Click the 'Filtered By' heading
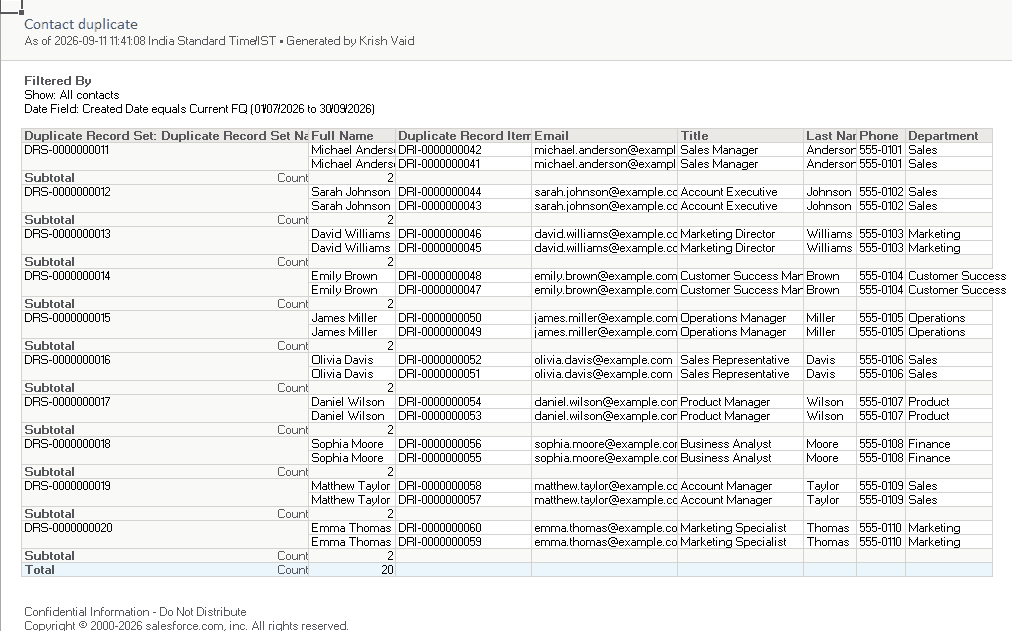The width and height of the screenshot is (1012, 631). 57,81
